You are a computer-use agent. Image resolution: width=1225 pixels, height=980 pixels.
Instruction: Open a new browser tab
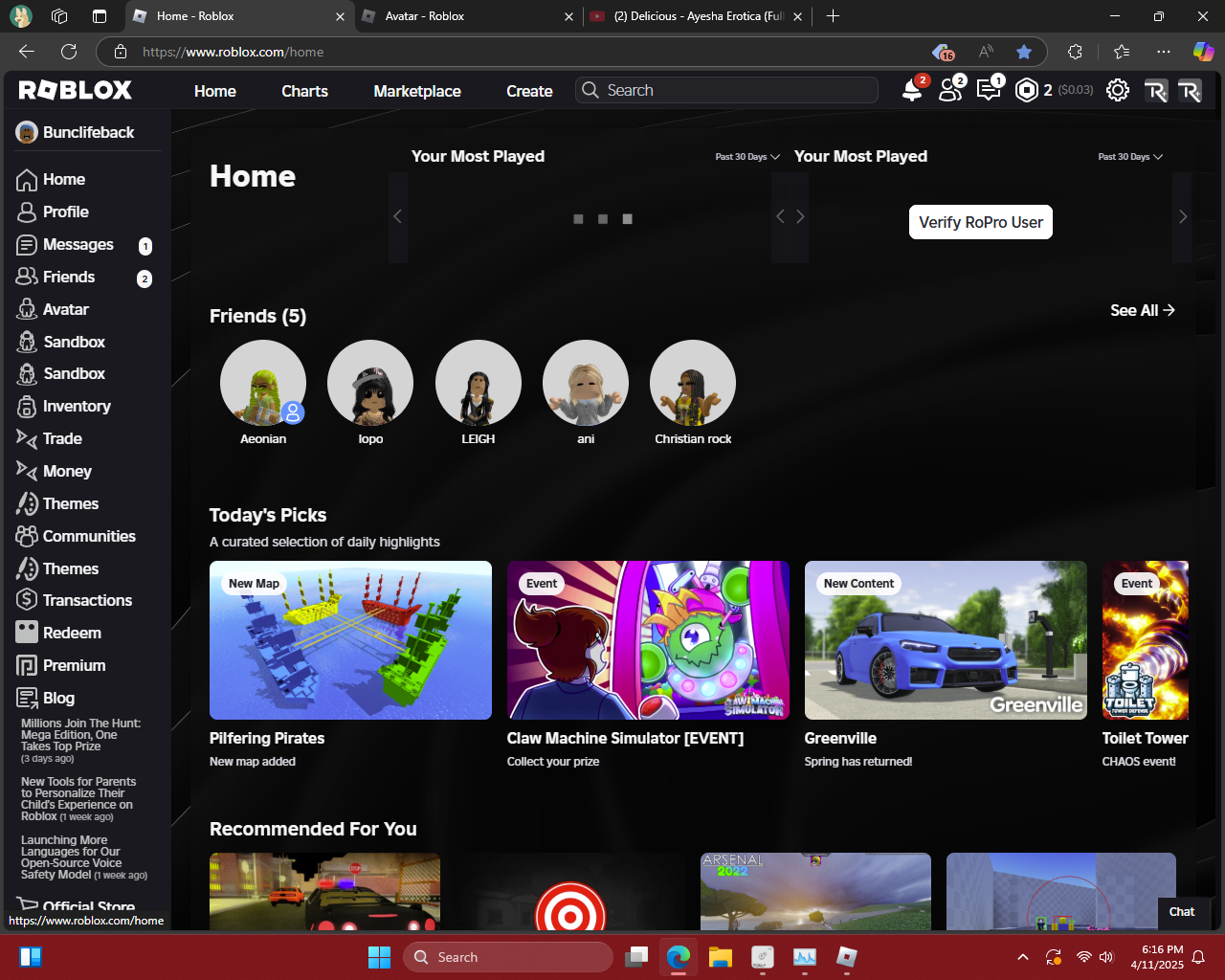point(833,16)
